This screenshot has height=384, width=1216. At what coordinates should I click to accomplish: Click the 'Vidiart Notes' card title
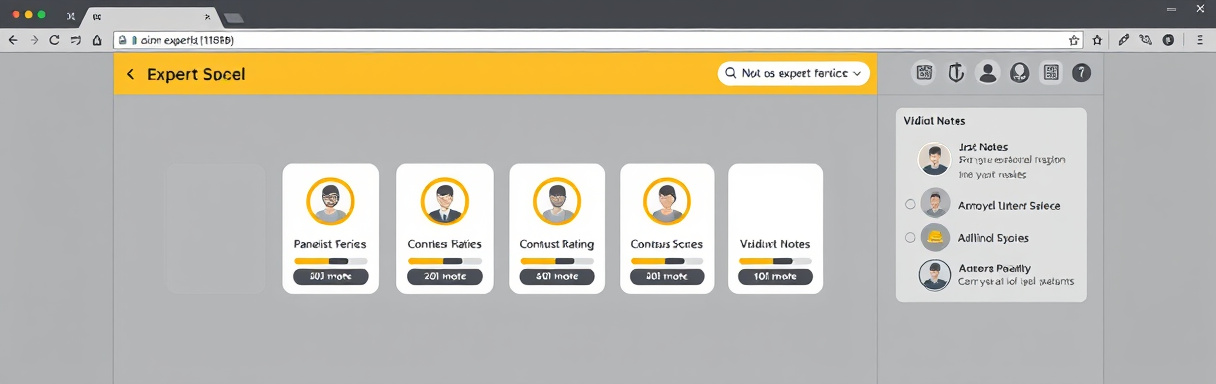click(775, 244)
